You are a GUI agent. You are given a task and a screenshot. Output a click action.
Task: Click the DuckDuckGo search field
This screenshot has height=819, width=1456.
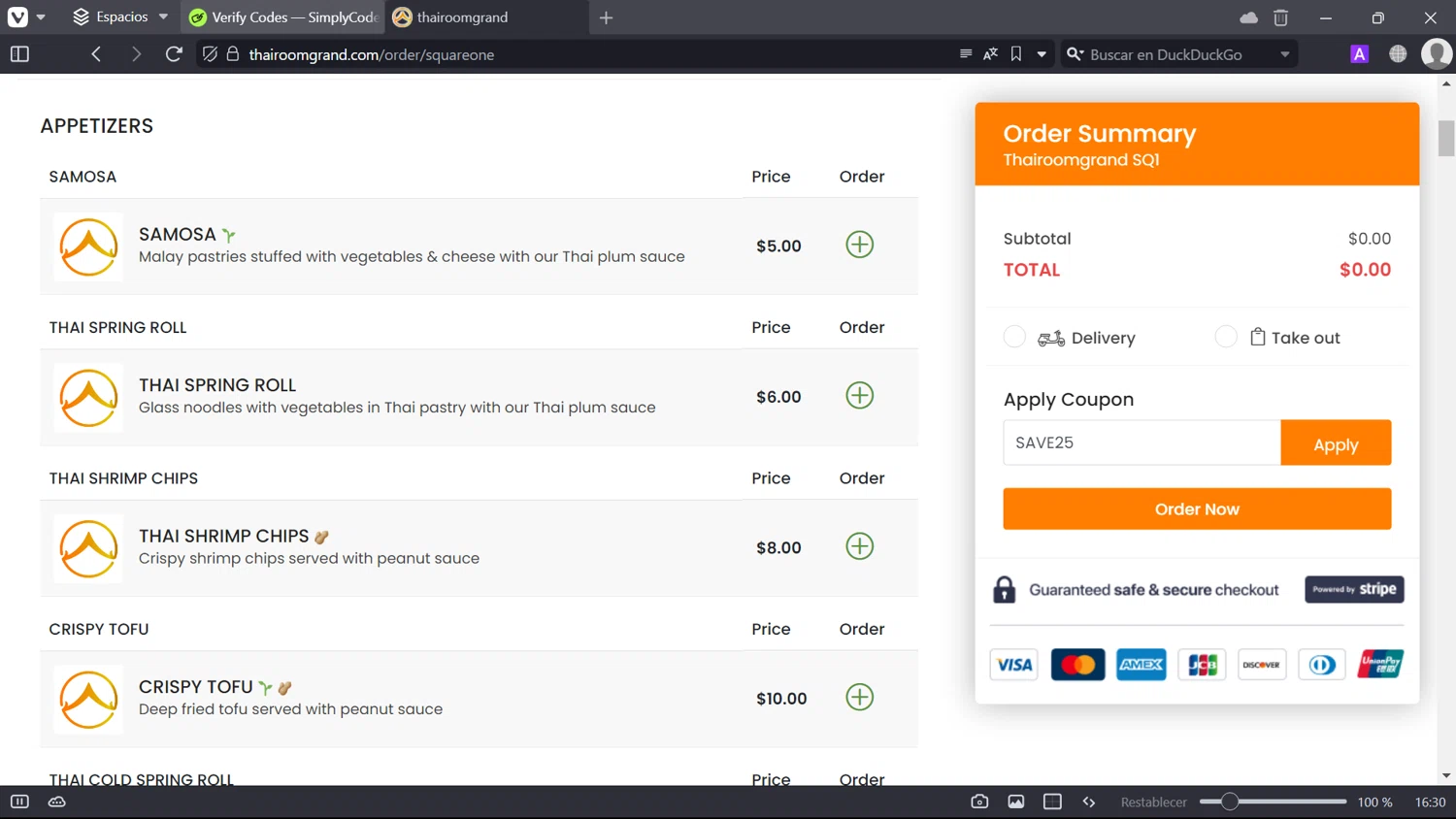click(x=1178, y=54)
